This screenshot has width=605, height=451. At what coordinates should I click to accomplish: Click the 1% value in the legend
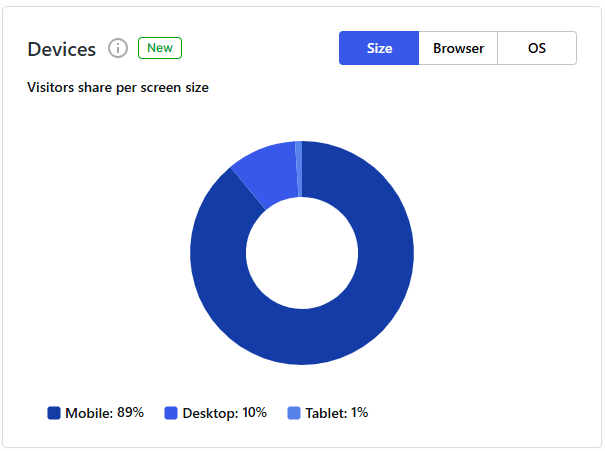pyautogui.click(x=359, y=413)
